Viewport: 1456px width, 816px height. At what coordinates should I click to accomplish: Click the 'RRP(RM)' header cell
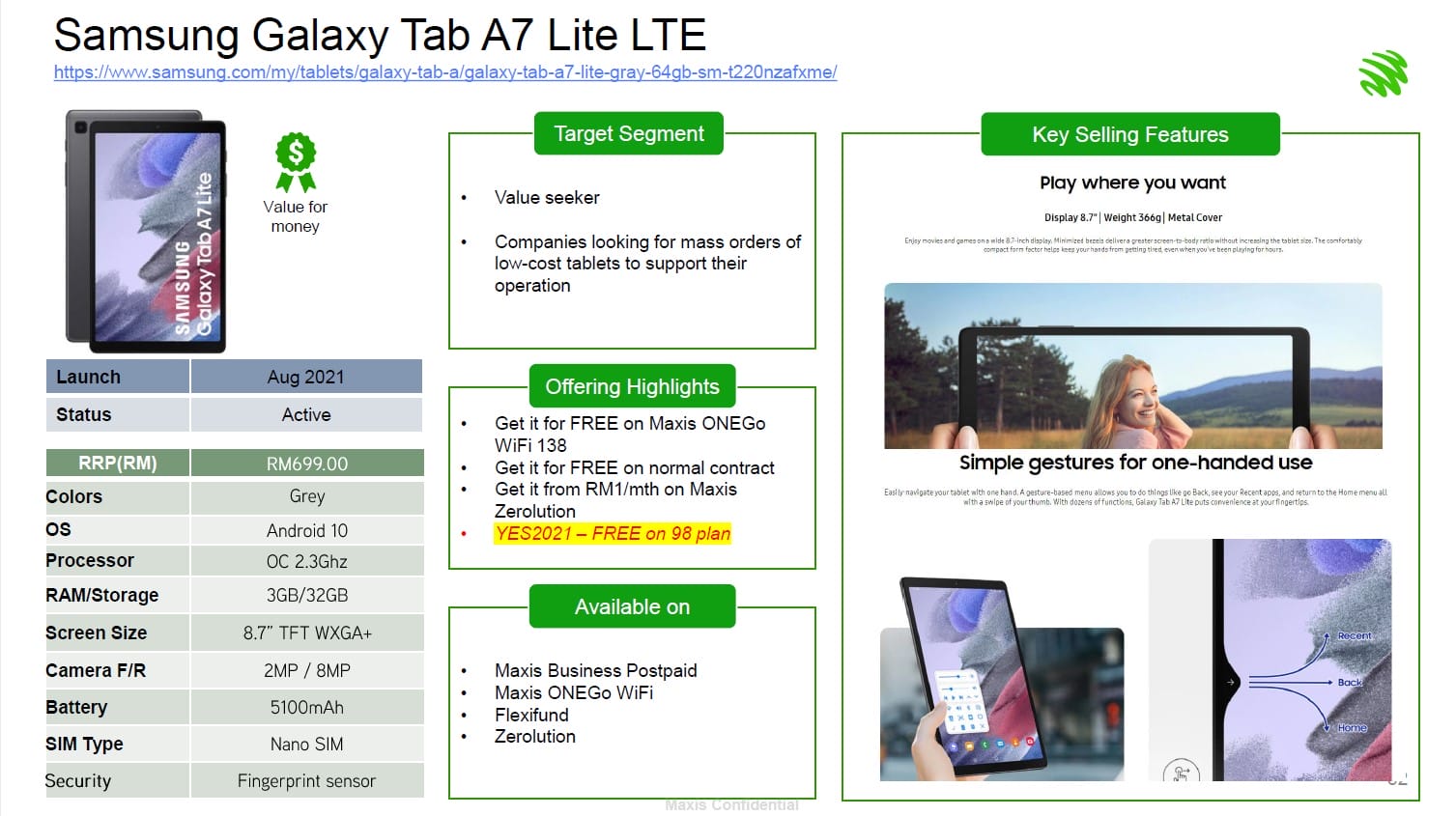(x=118, y=464)
